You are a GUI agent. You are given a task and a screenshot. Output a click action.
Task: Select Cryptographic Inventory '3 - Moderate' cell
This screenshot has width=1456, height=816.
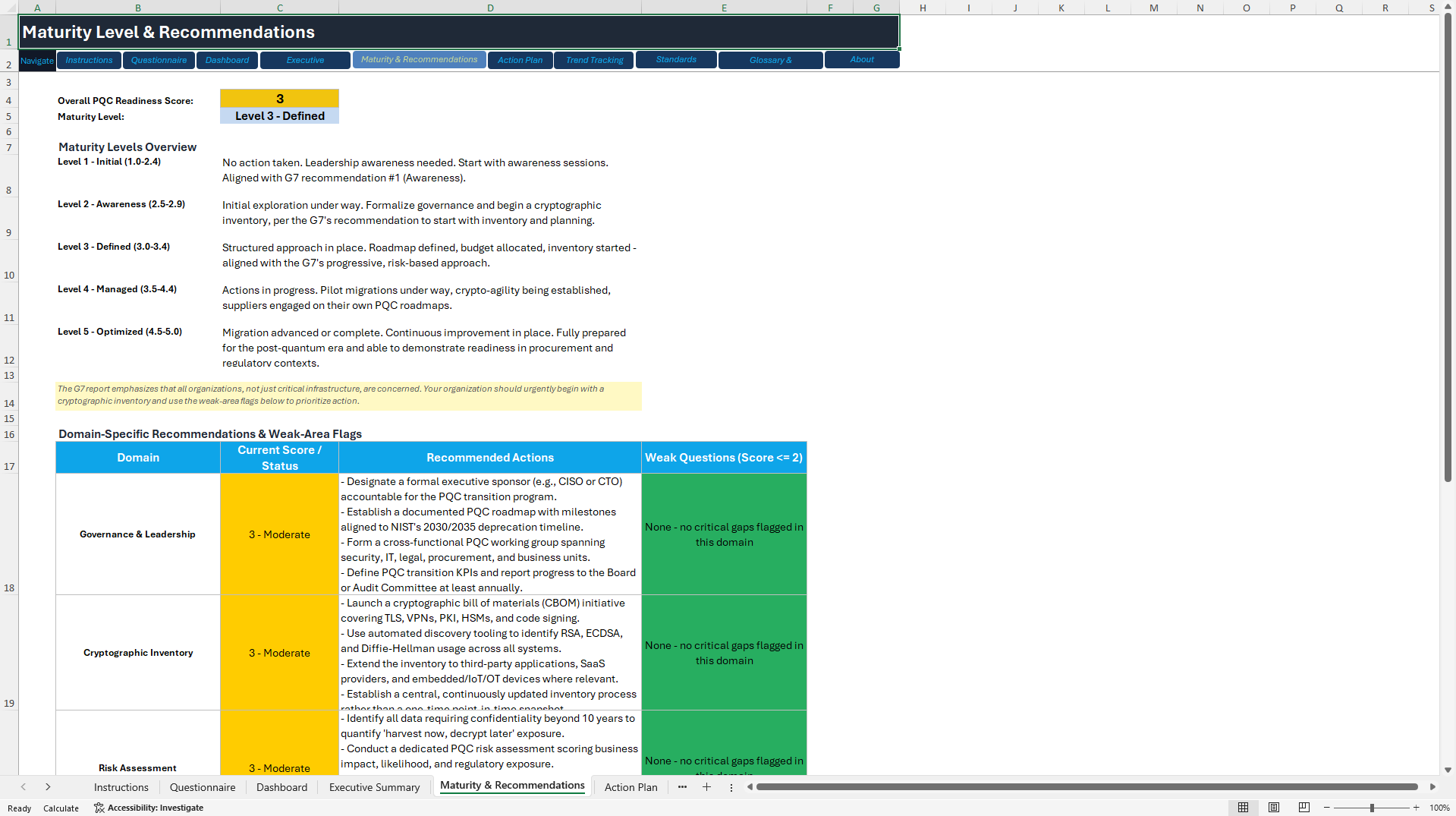[279, 653]
